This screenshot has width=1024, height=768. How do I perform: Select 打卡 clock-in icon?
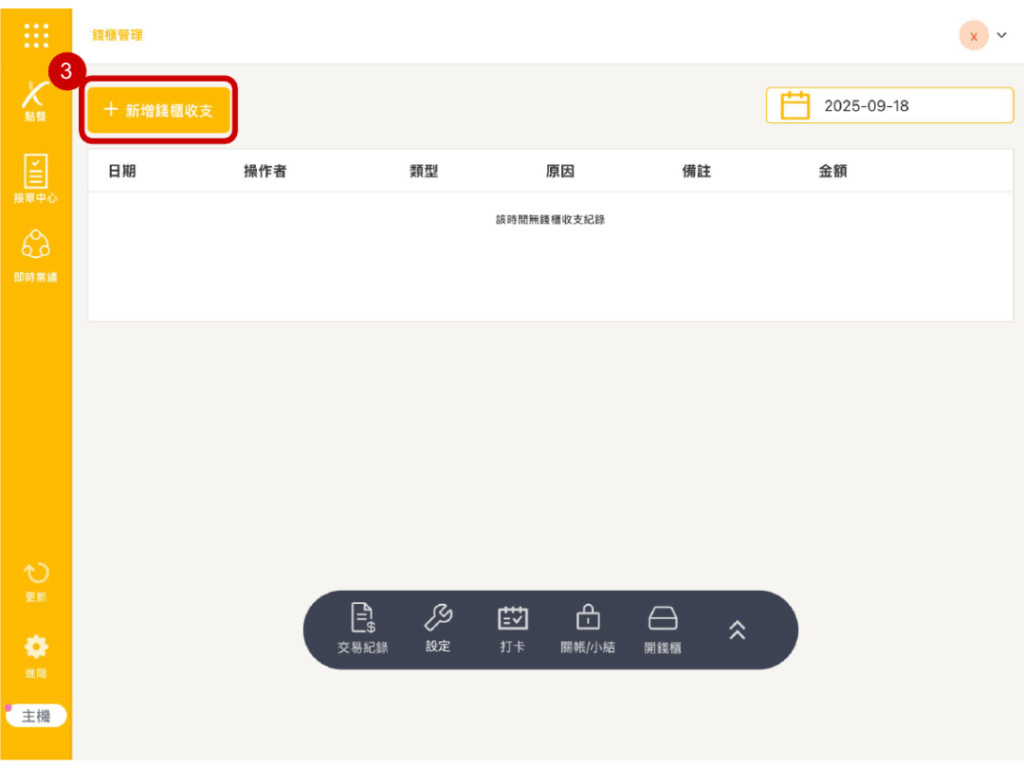513,629
